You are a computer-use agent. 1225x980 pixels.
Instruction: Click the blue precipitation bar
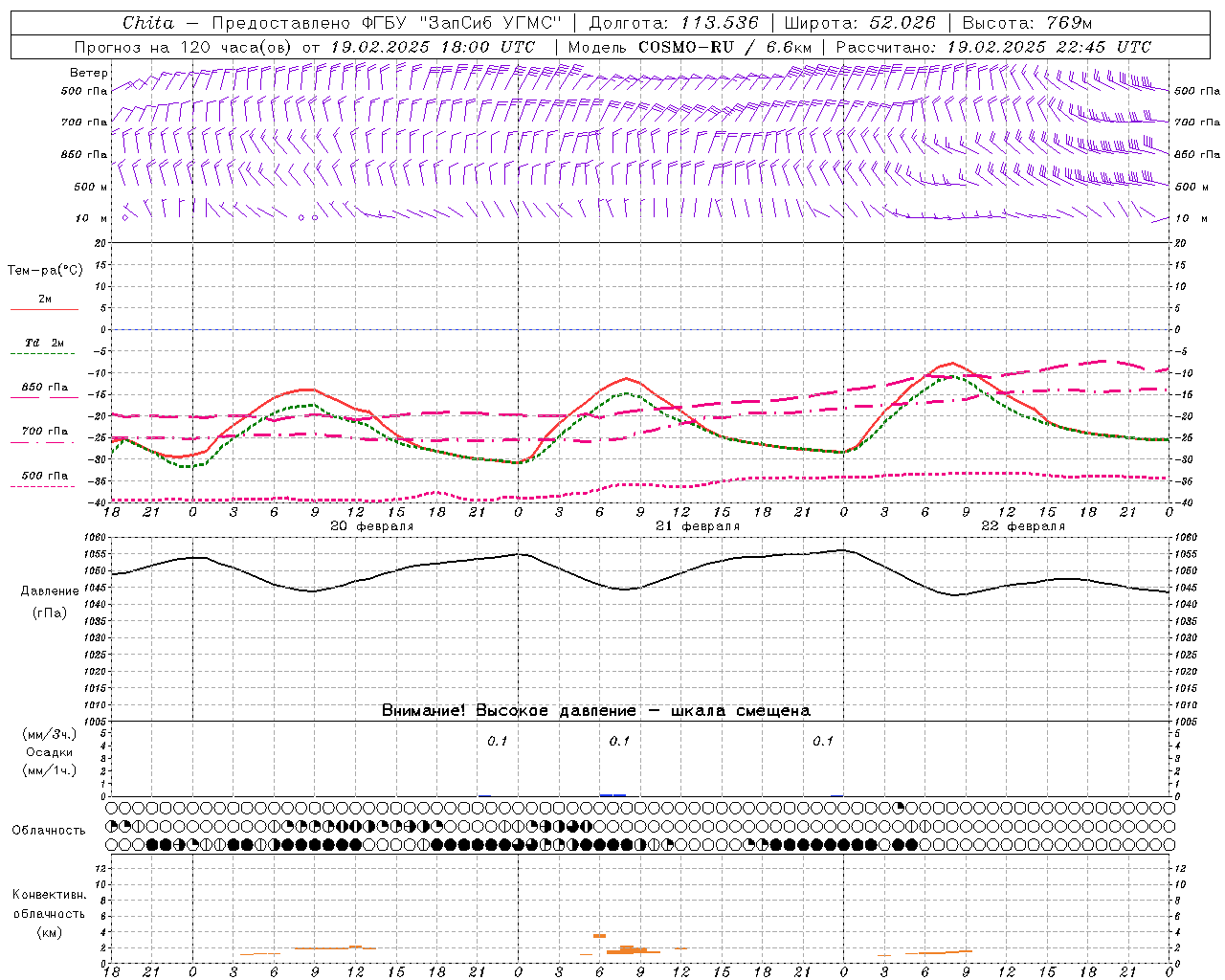coord(612,795)
